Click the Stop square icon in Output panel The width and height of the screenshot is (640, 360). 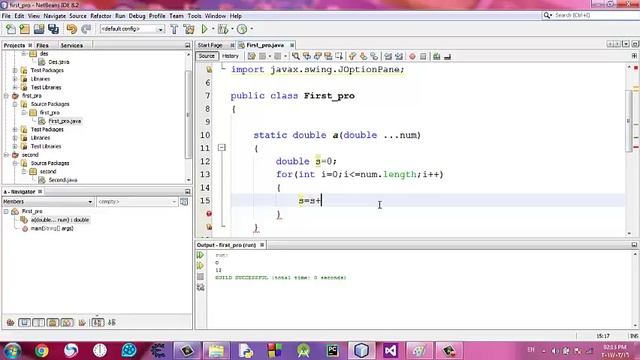point(200,277)
